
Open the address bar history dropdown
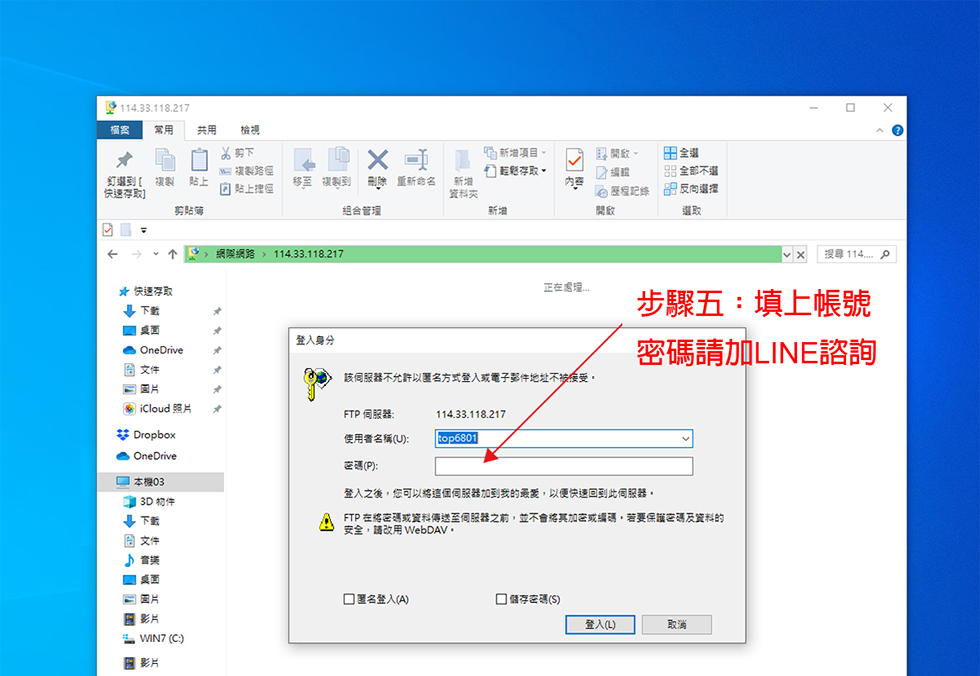(x=786, y=254)
